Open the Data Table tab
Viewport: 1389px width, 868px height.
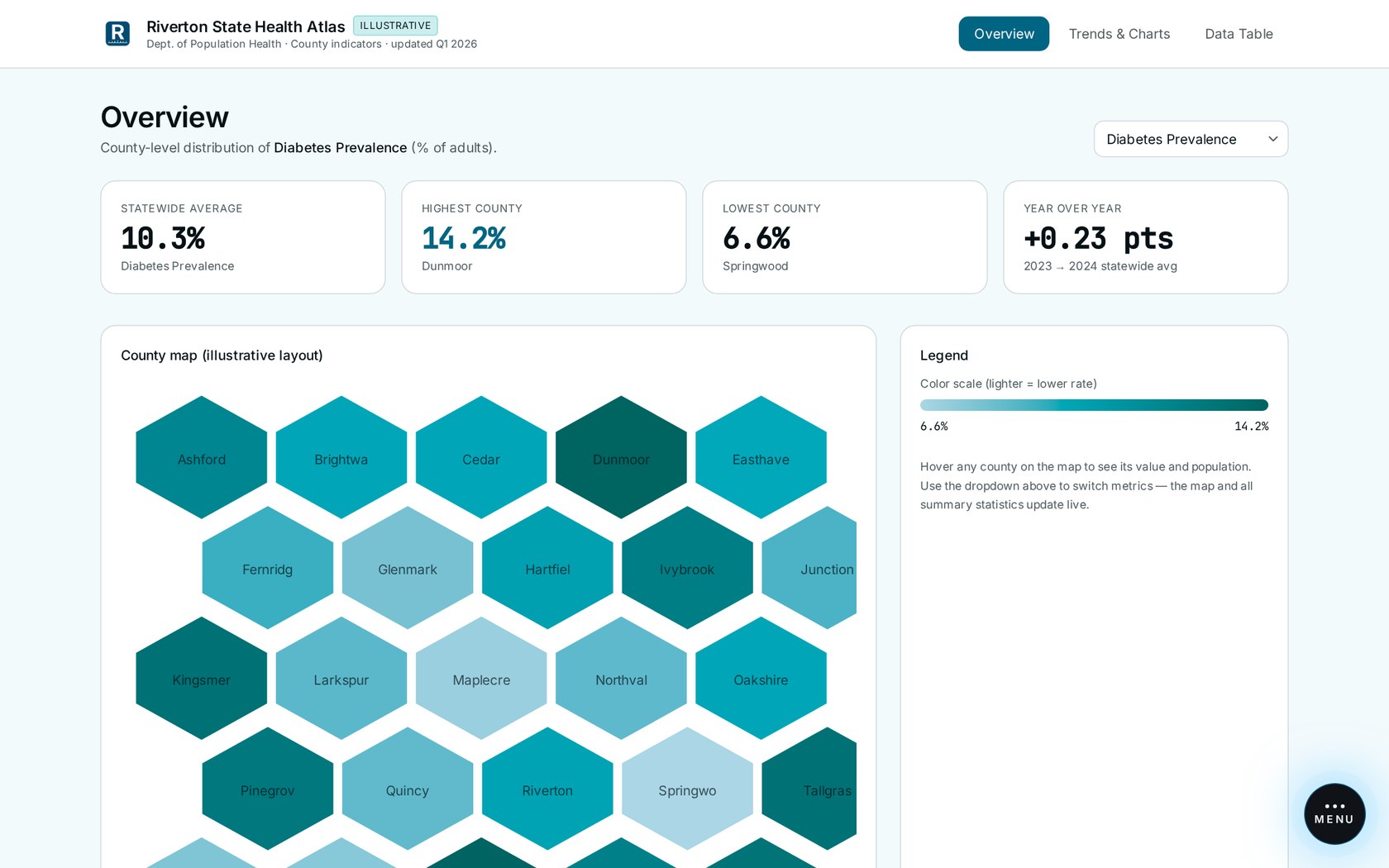click(x=1239, y=34)
